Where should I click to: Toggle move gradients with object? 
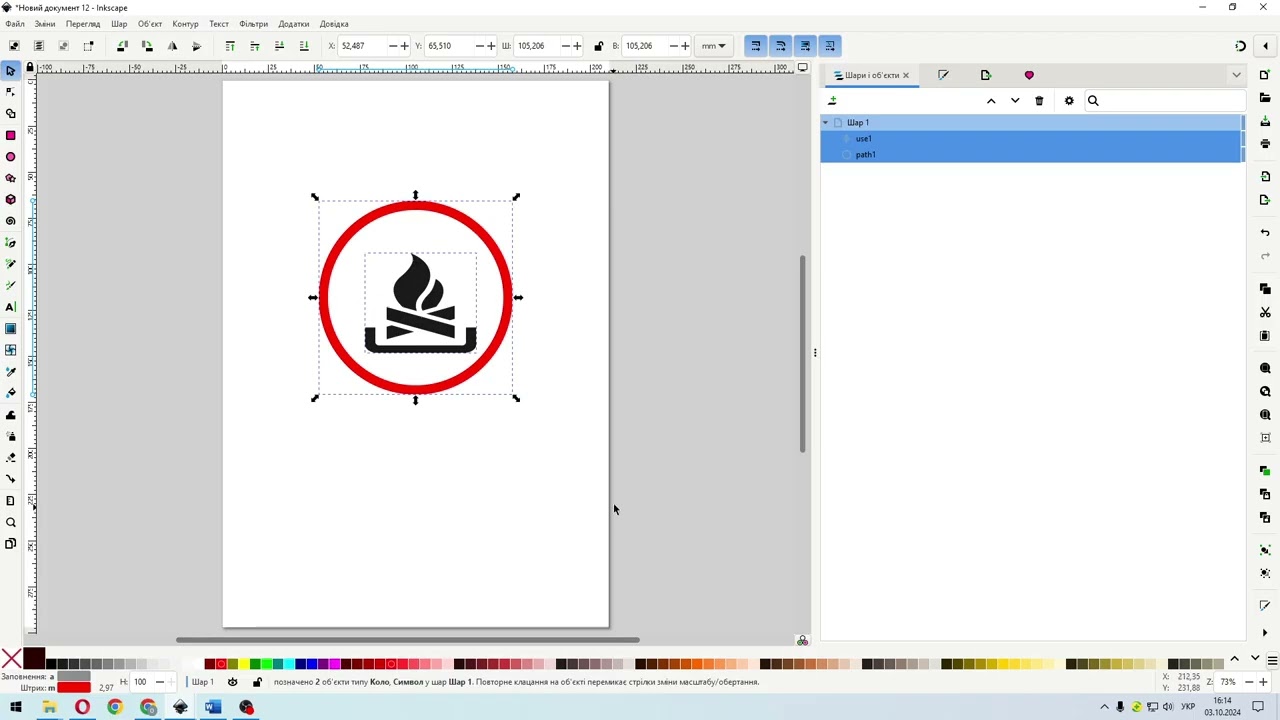point(805,46)
